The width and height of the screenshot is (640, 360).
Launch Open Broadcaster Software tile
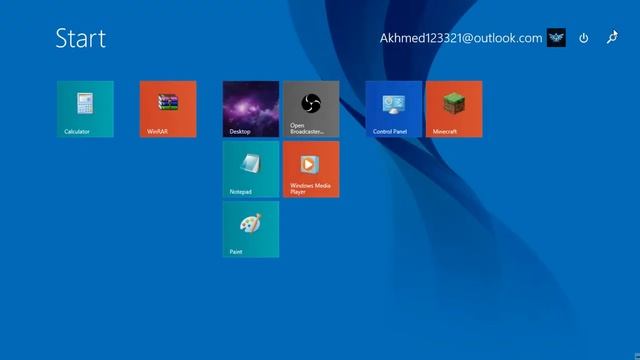[311, 109]
